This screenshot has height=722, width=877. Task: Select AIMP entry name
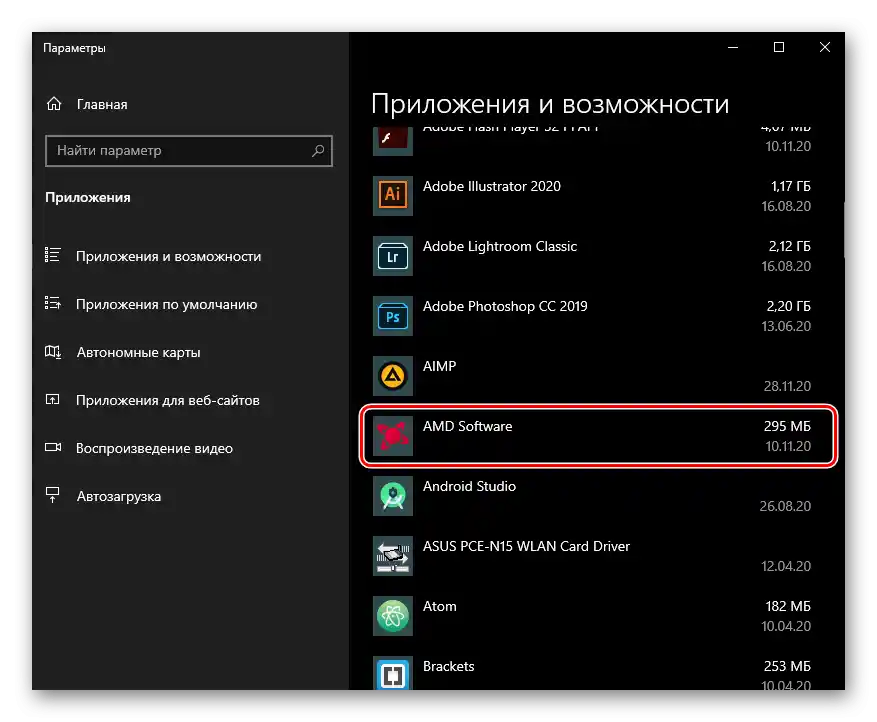440,366
